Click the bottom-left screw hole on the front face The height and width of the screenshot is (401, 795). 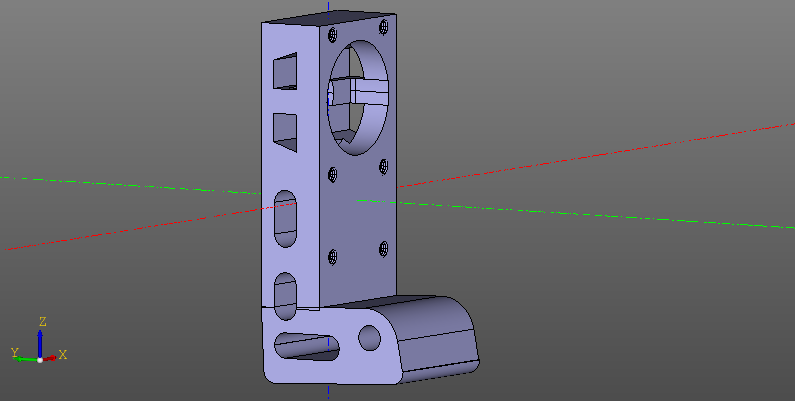[333, 255]
